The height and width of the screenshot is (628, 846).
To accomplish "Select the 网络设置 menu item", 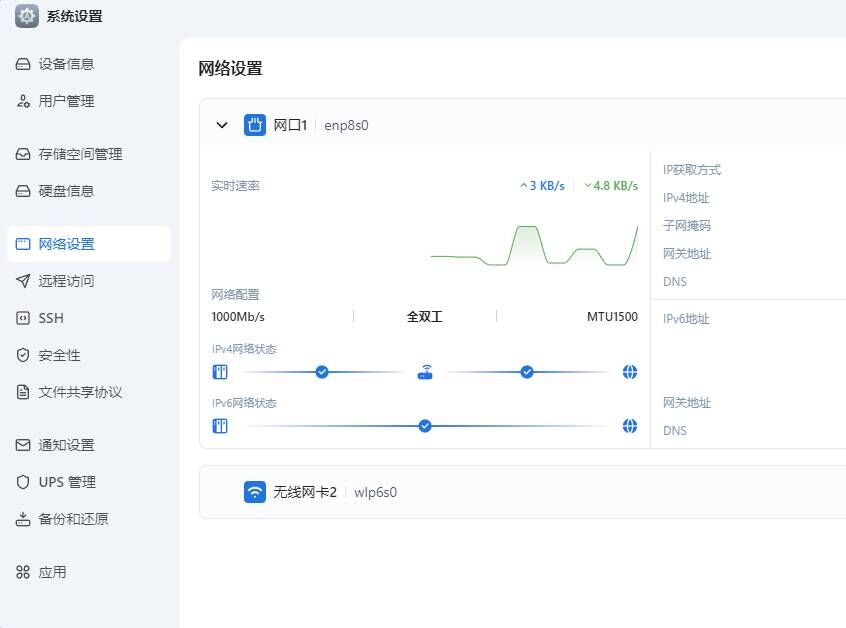I will click(x=89, y=244).
